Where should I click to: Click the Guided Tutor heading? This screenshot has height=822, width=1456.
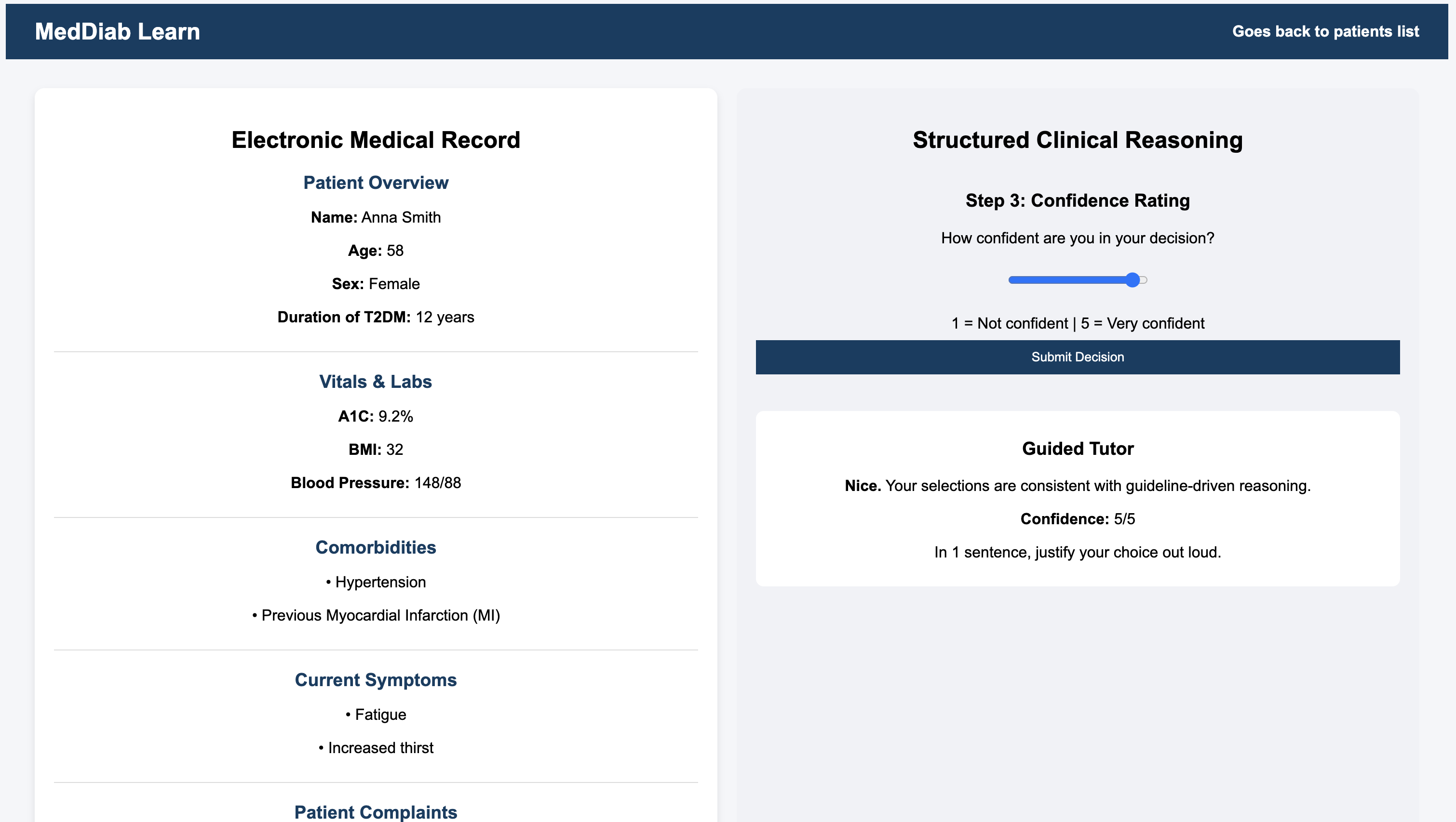(1078, 448)
